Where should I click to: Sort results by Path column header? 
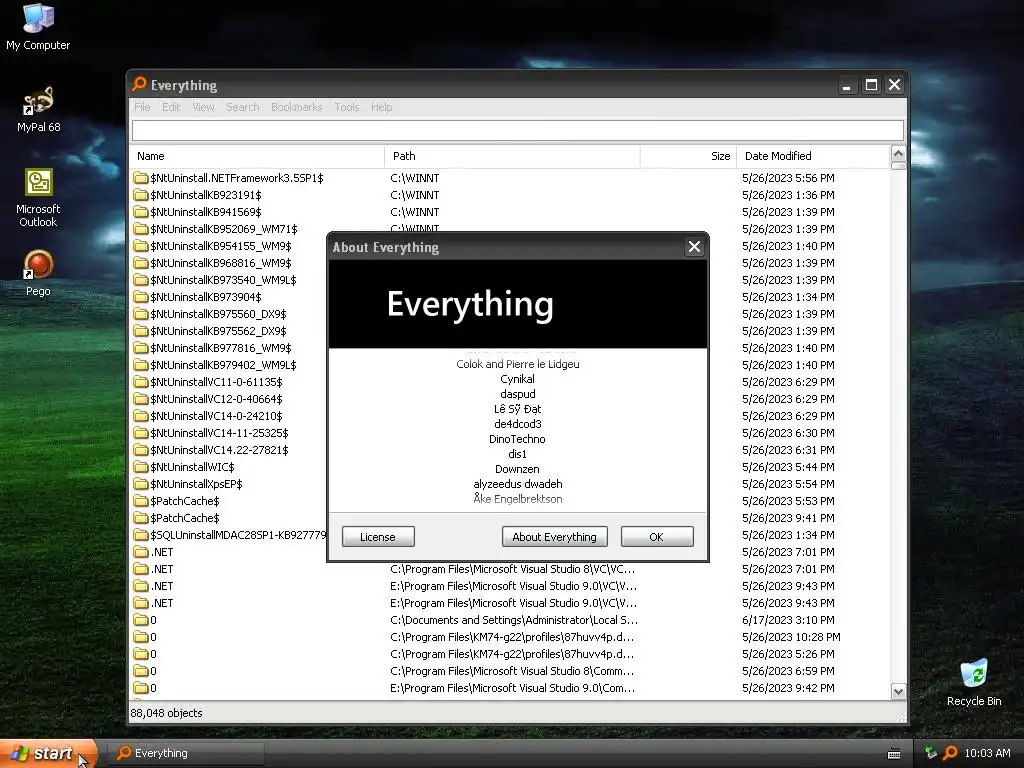(x=513, y=156)
